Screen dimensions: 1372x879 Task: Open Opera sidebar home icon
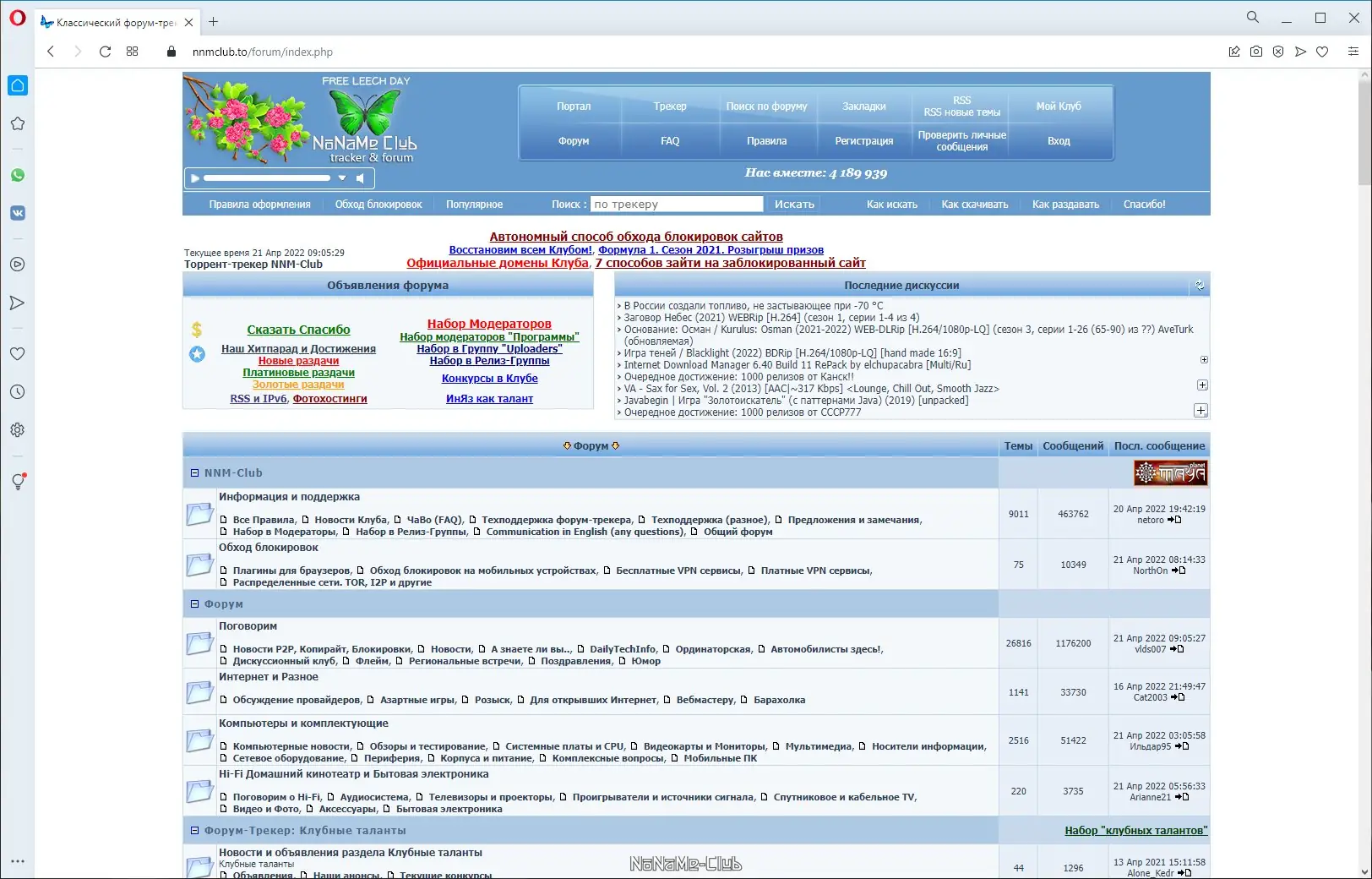tap(18, 85)
